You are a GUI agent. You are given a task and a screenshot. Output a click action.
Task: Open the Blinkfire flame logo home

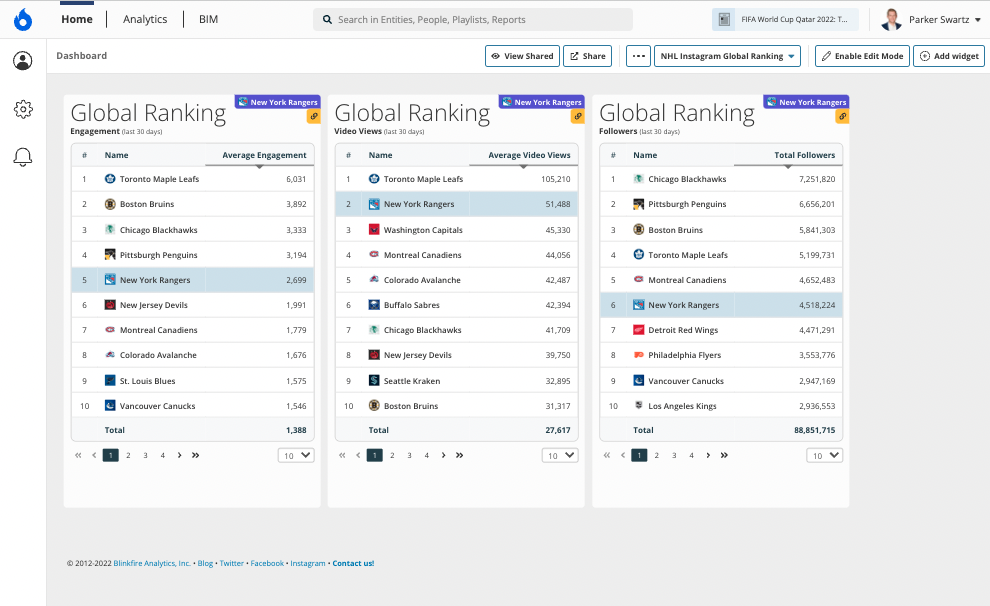[23, 20]
